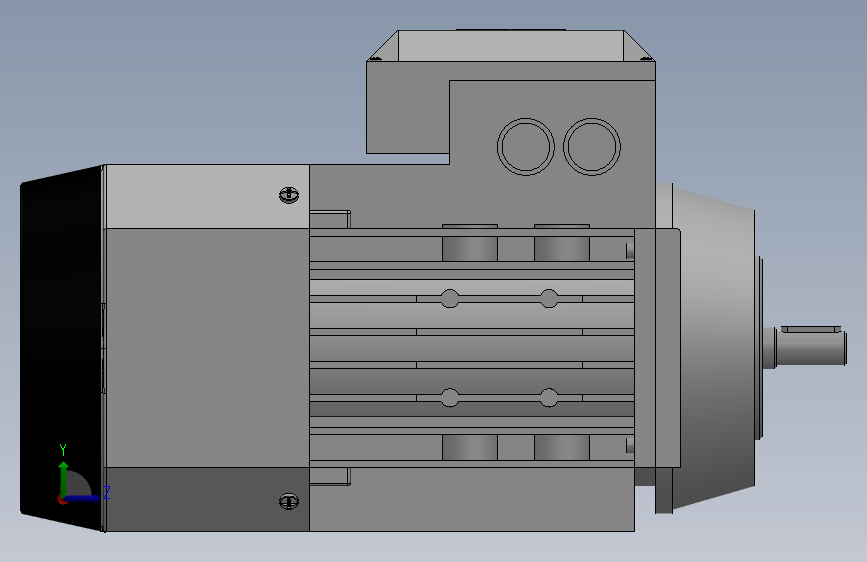Screen dimensions: 867x562
Task: Select the open top lid of the terminal box
Action: pos(511,45)
